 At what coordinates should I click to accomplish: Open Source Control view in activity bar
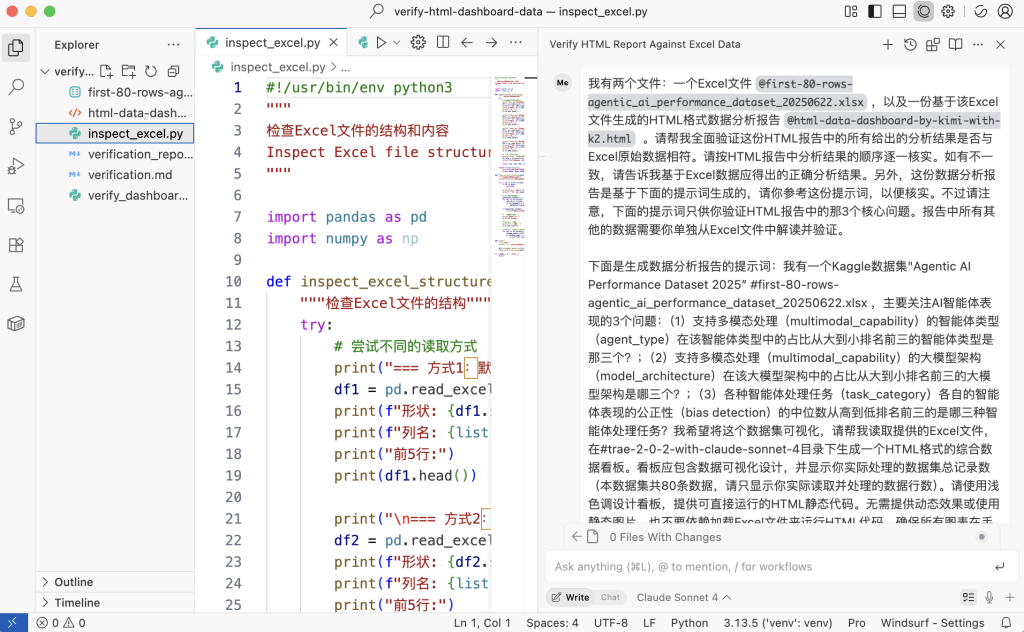click(x=16, y=126)
